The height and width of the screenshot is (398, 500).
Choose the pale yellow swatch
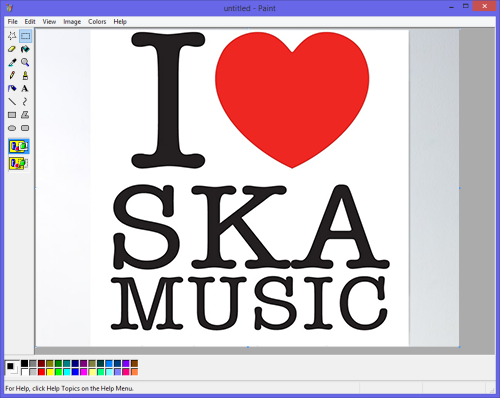(92, 372)
